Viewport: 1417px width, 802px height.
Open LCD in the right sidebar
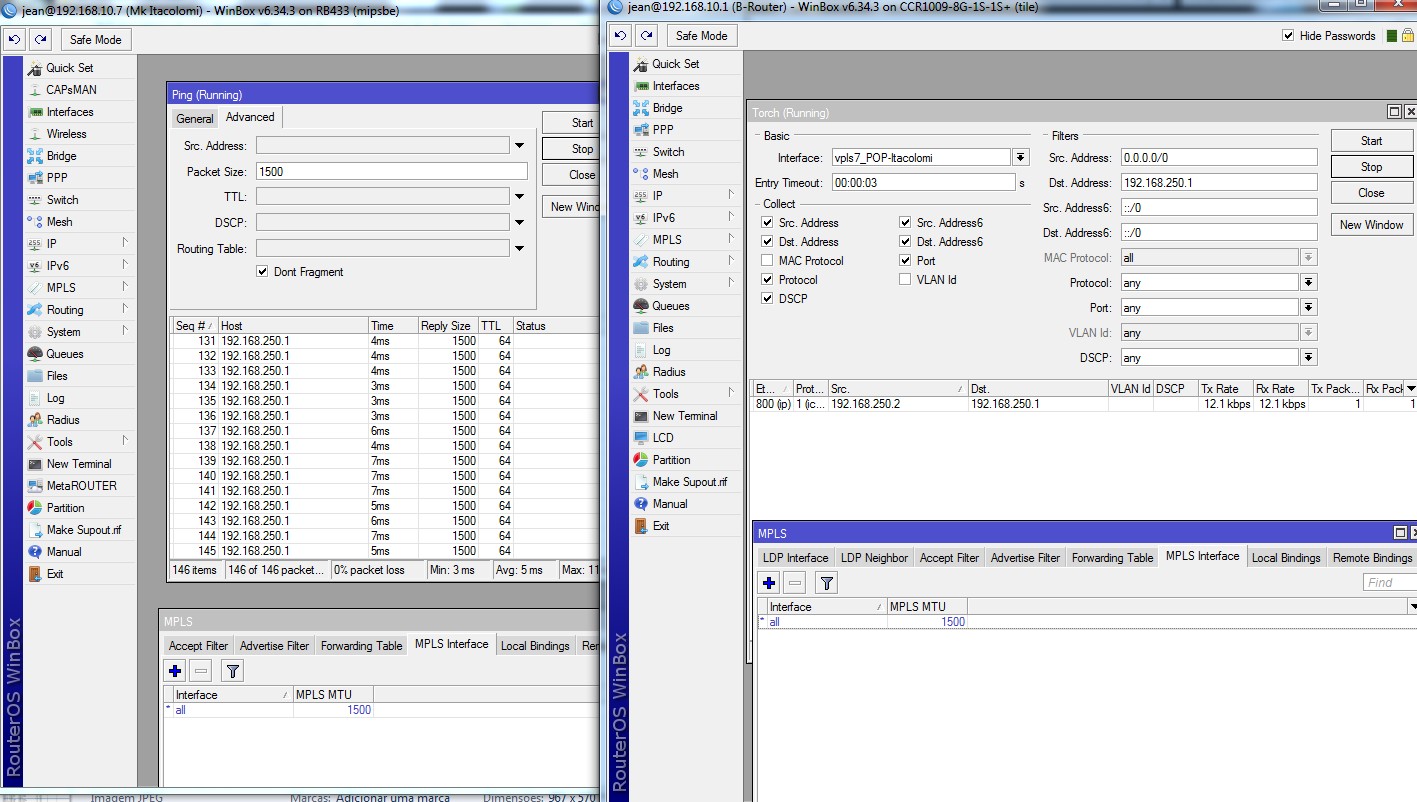tap(662, 438)
